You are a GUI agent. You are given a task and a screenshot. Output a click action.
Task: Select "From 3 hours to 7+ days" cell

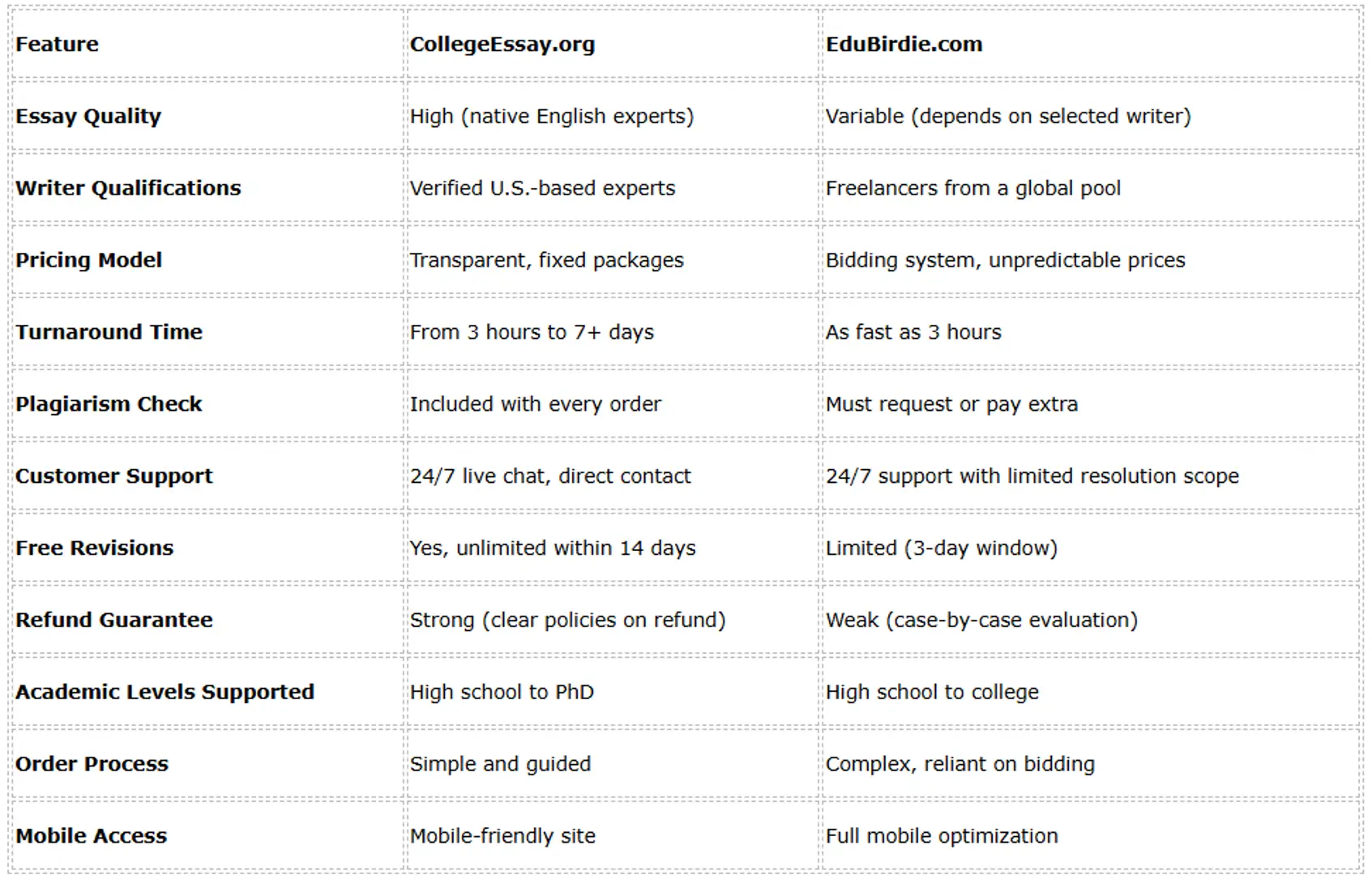pos(532,332)
